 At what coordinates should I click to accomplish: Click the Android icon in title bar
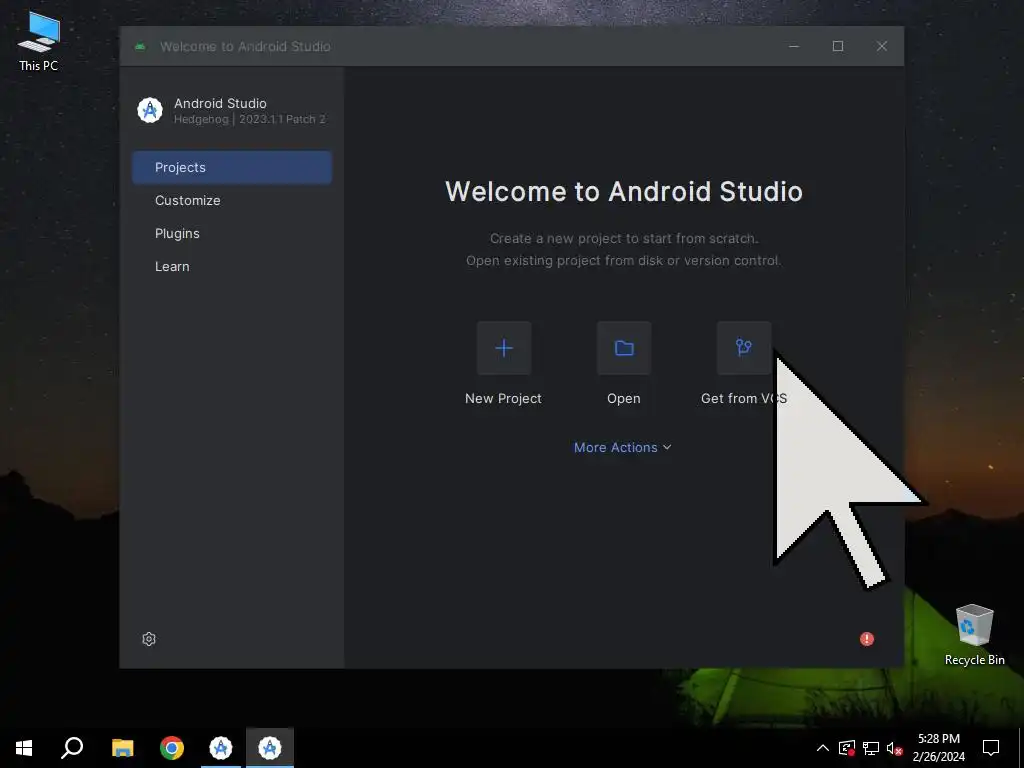point(140,46)
